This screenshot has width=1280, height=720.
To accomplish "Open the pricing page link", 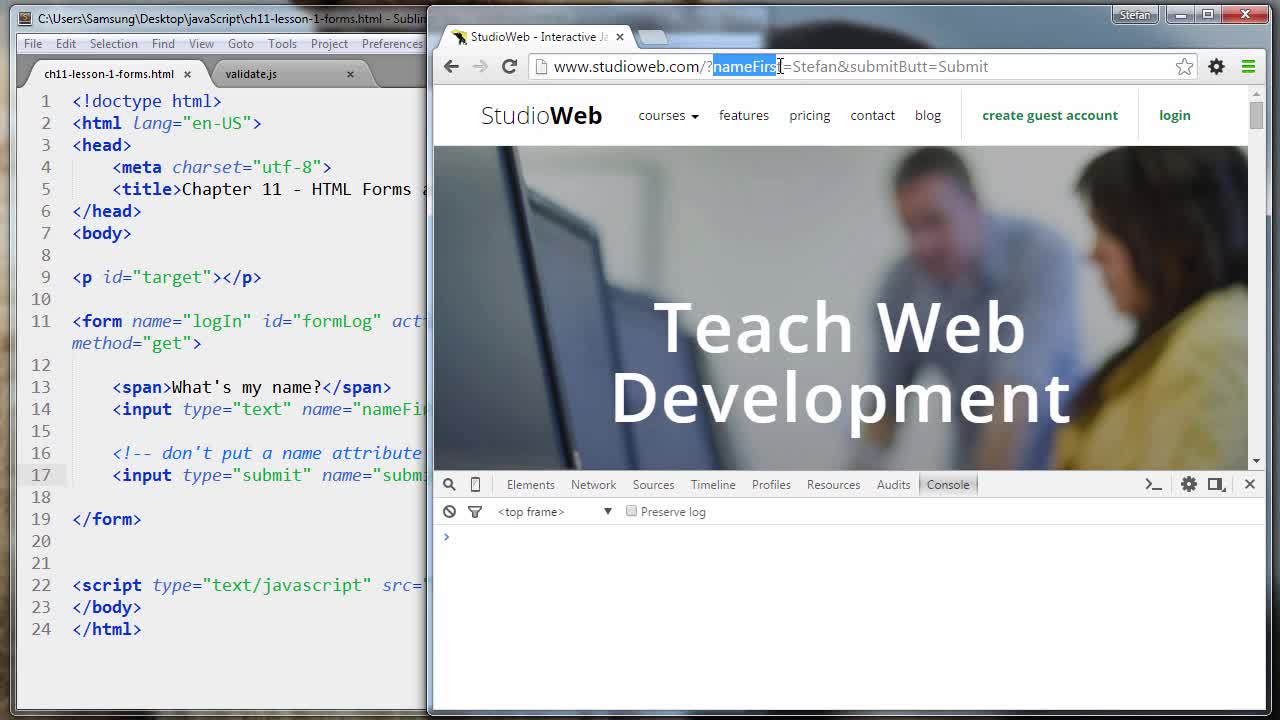I will (809, 115).
